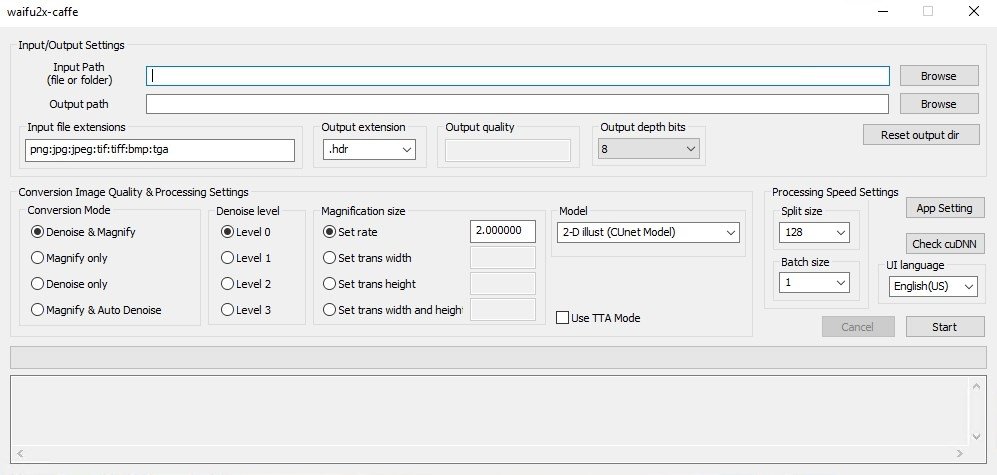Click the Output quality field

point(508,150)
